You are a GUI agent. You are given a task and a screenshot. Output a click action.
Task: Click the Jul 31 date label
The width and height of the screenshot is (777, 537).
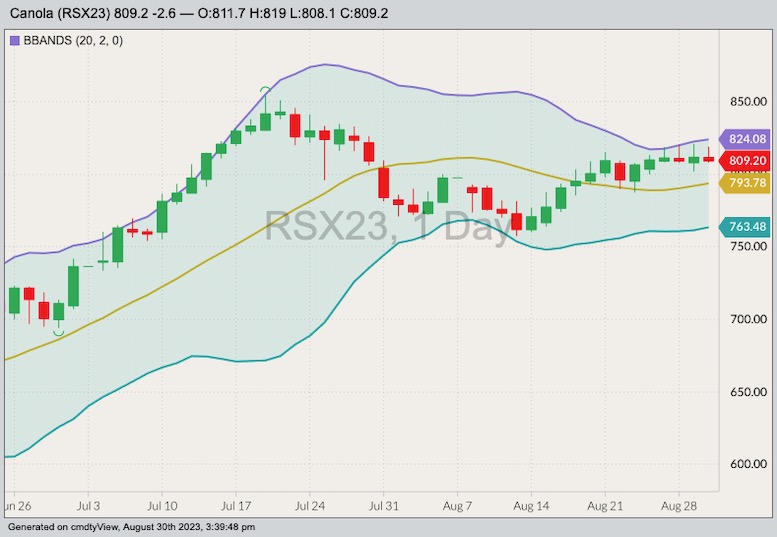coord(384,506)
